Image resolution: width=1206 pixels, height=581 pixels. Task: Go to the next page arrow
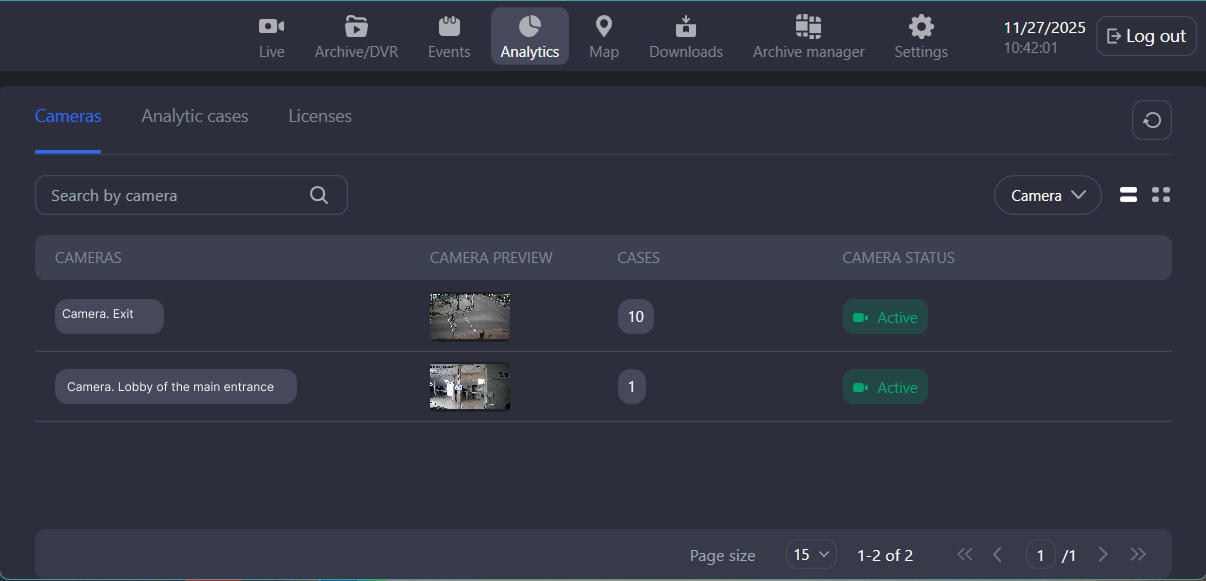point(1103,554)
